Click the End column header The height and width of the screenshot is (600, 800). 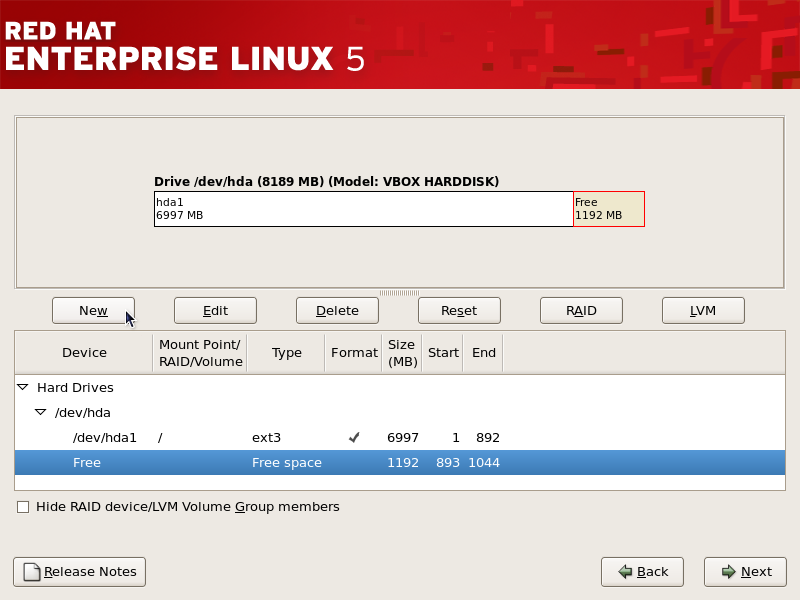coord(483,353)
